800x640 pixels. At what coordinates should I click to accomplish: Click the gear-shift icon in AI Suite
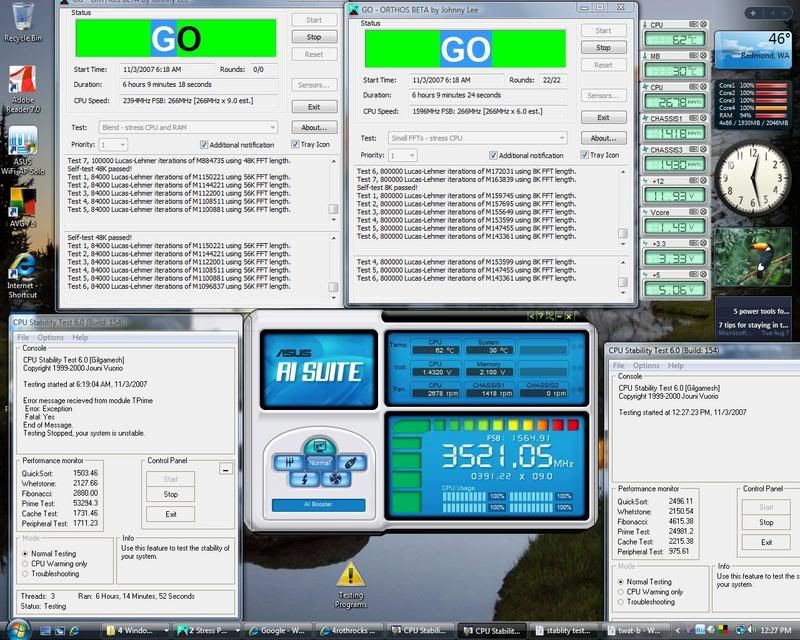pos(288,462)
